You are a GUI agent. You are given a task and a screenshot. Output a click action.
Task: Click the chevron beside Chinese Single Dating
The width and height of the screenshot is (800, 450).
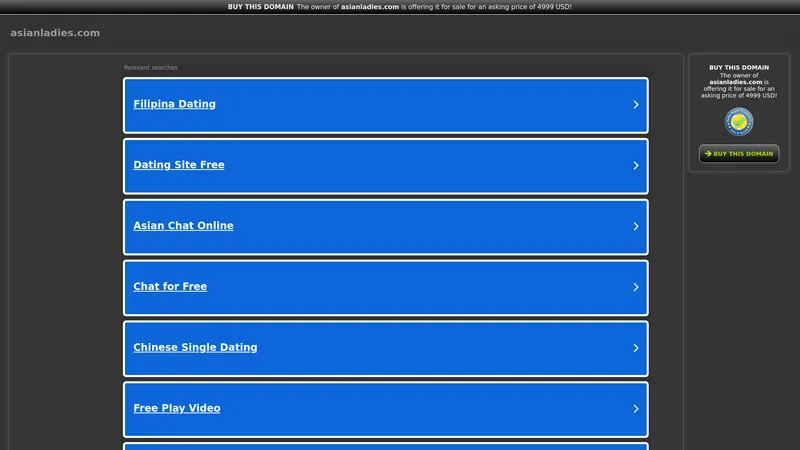coord(636,349)
